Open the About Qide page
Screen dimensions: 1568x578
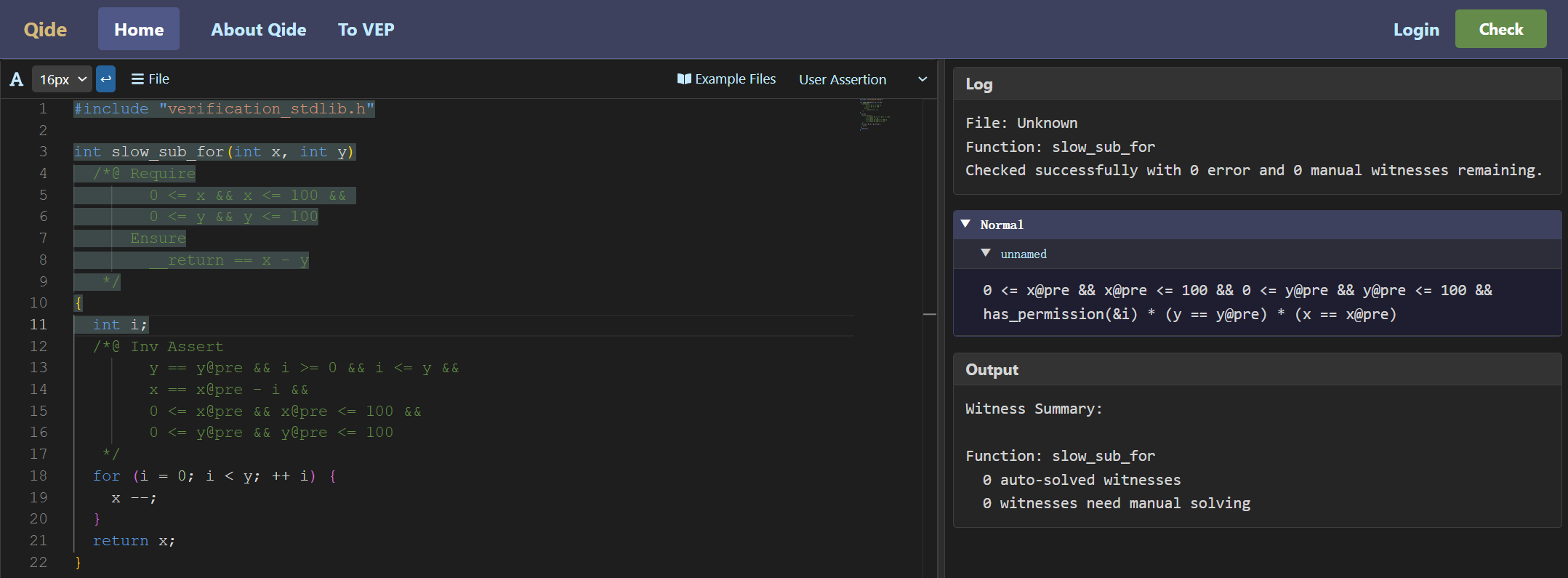pyautogui.click(x=259, y=30)
